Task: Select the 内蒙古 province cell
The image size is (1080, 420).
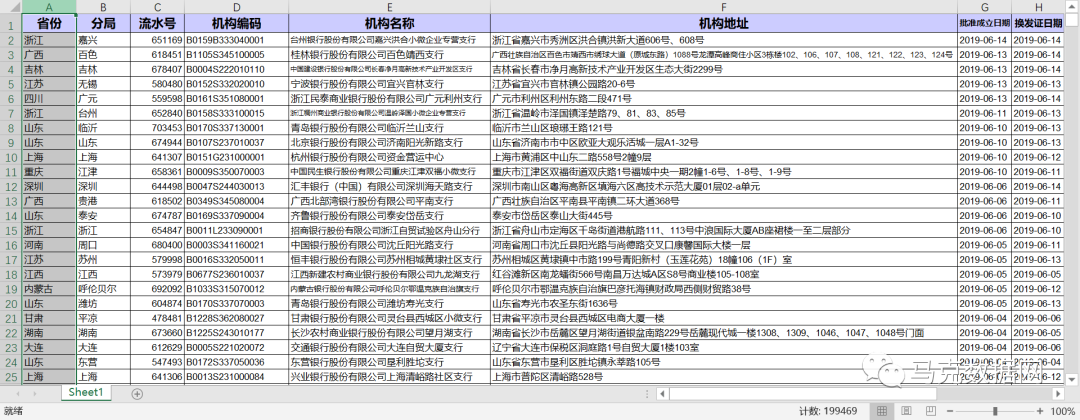Action: (49, 289)
